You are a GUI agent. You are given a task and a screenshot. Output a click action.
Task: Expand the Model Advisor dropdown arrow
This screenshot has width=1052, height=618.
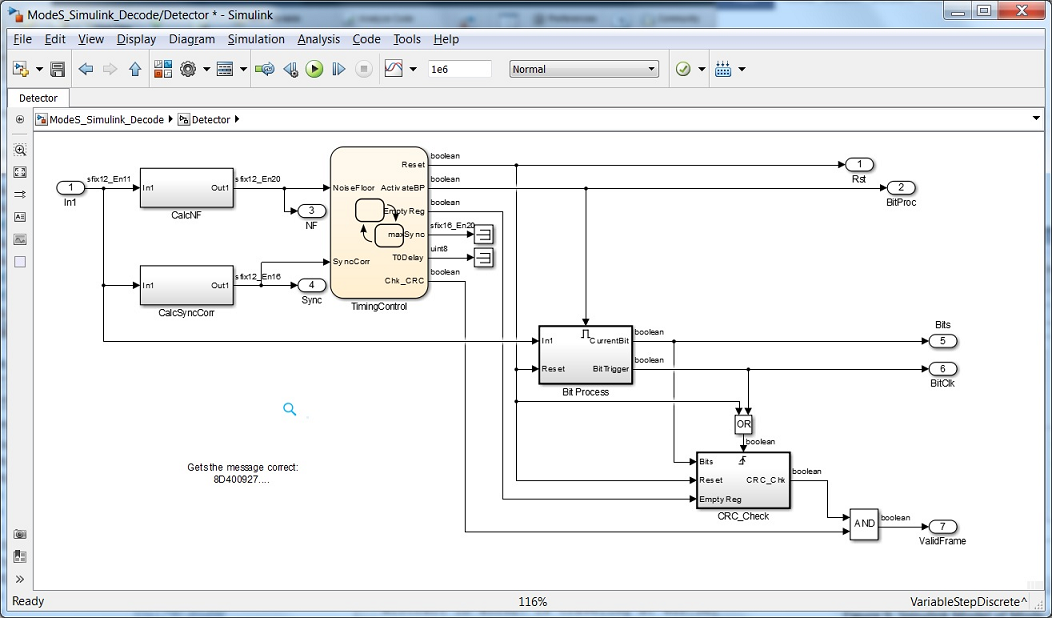(x=702, y=69)
